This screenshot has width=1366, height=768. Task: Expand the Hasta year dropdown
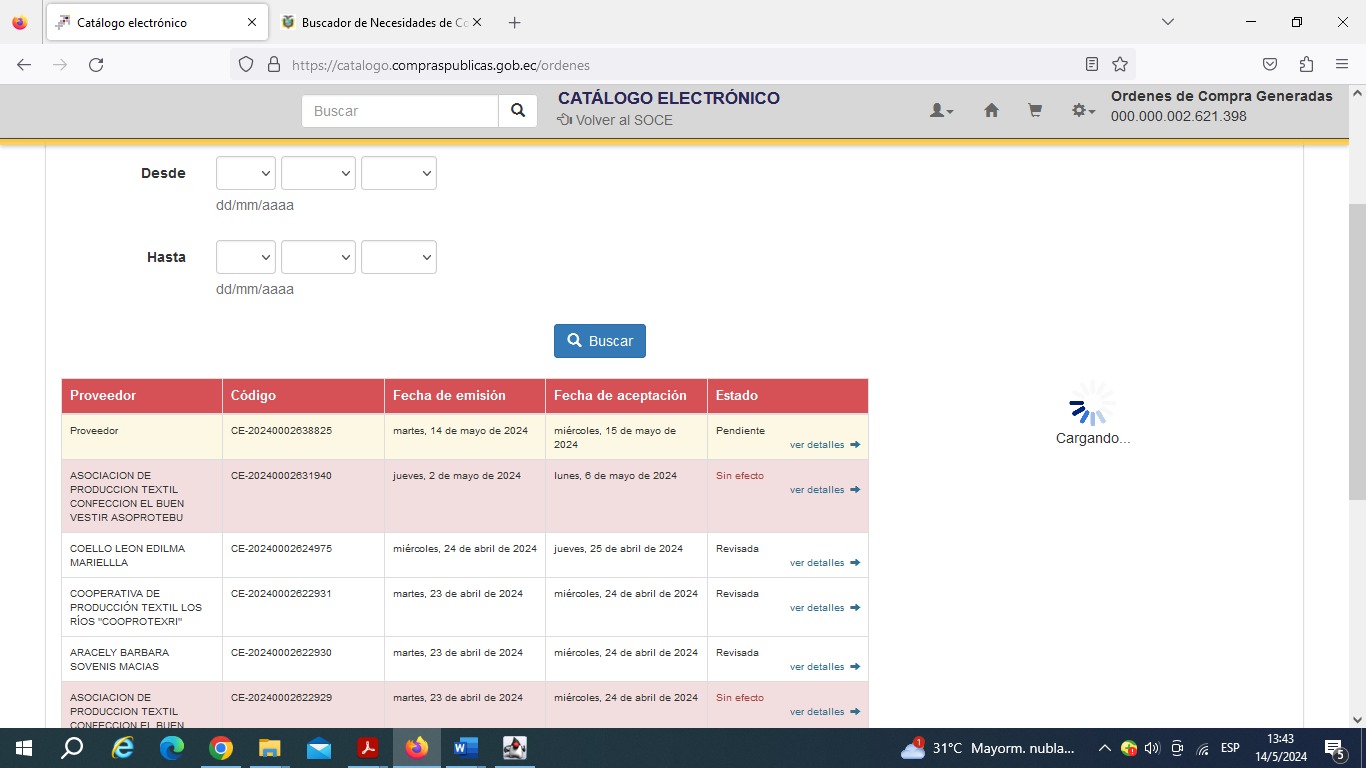pyautogui.click(x=398, y=257)
